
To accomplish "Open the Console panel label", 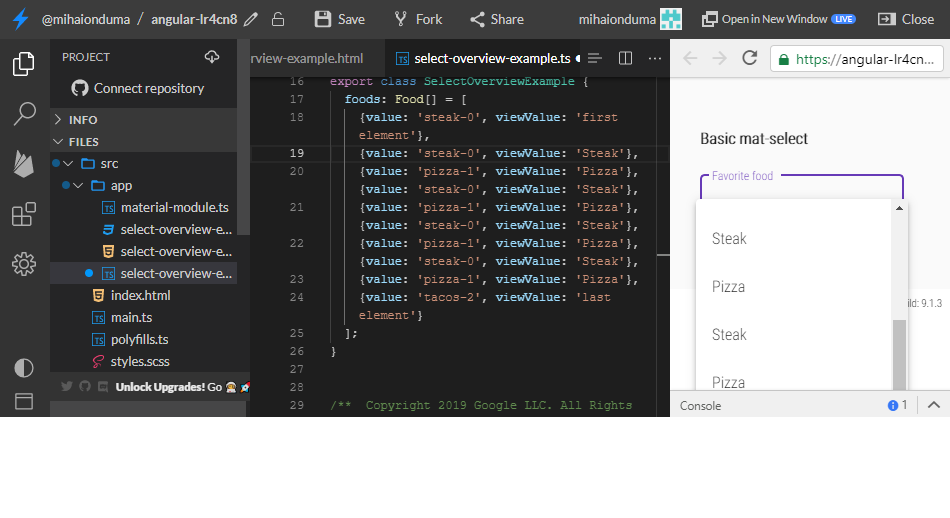I will coord(700,405).
